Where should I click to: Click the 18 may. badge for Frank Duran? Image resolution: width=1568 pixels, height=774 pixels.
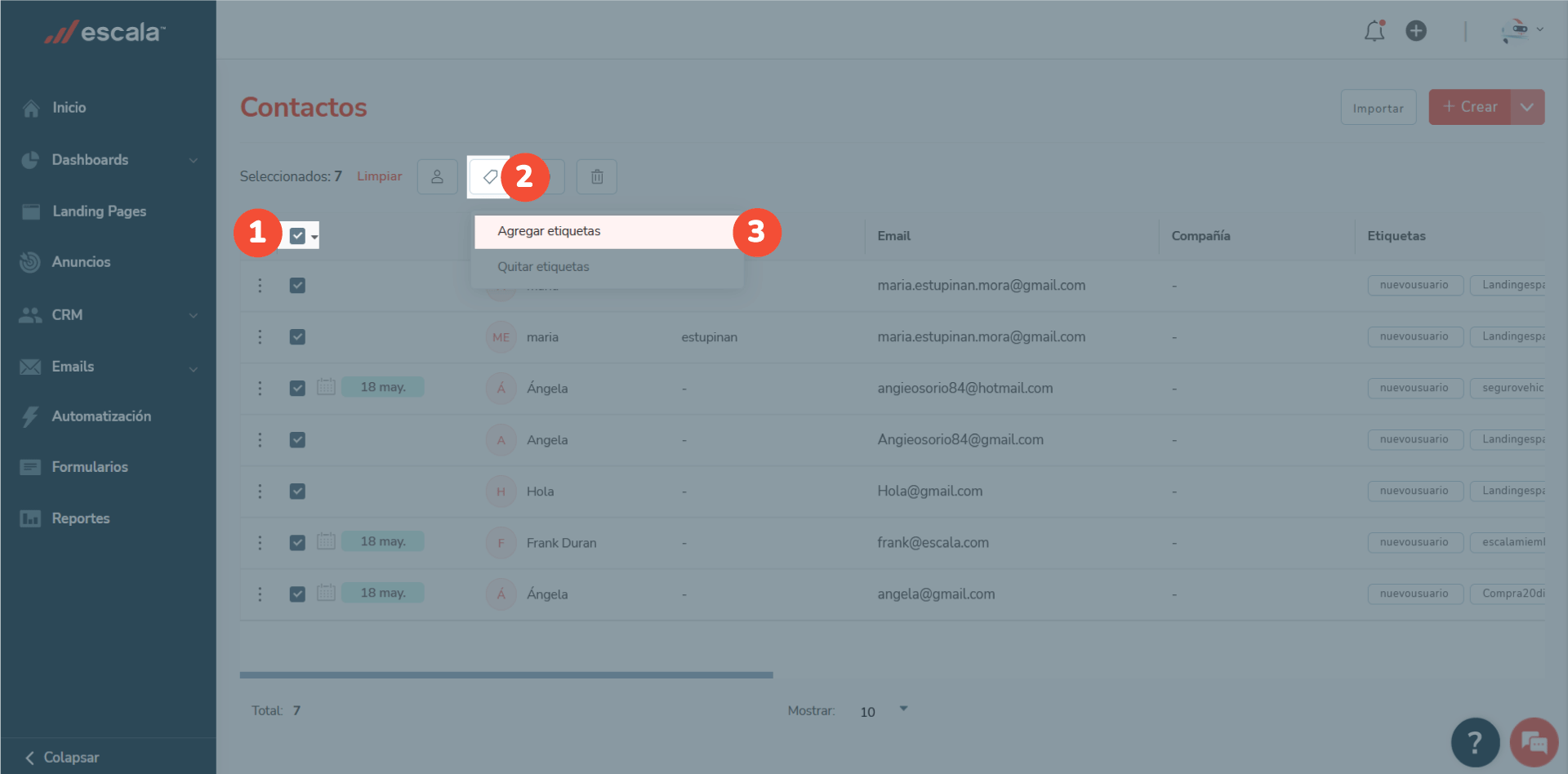(x=383, y=541)
